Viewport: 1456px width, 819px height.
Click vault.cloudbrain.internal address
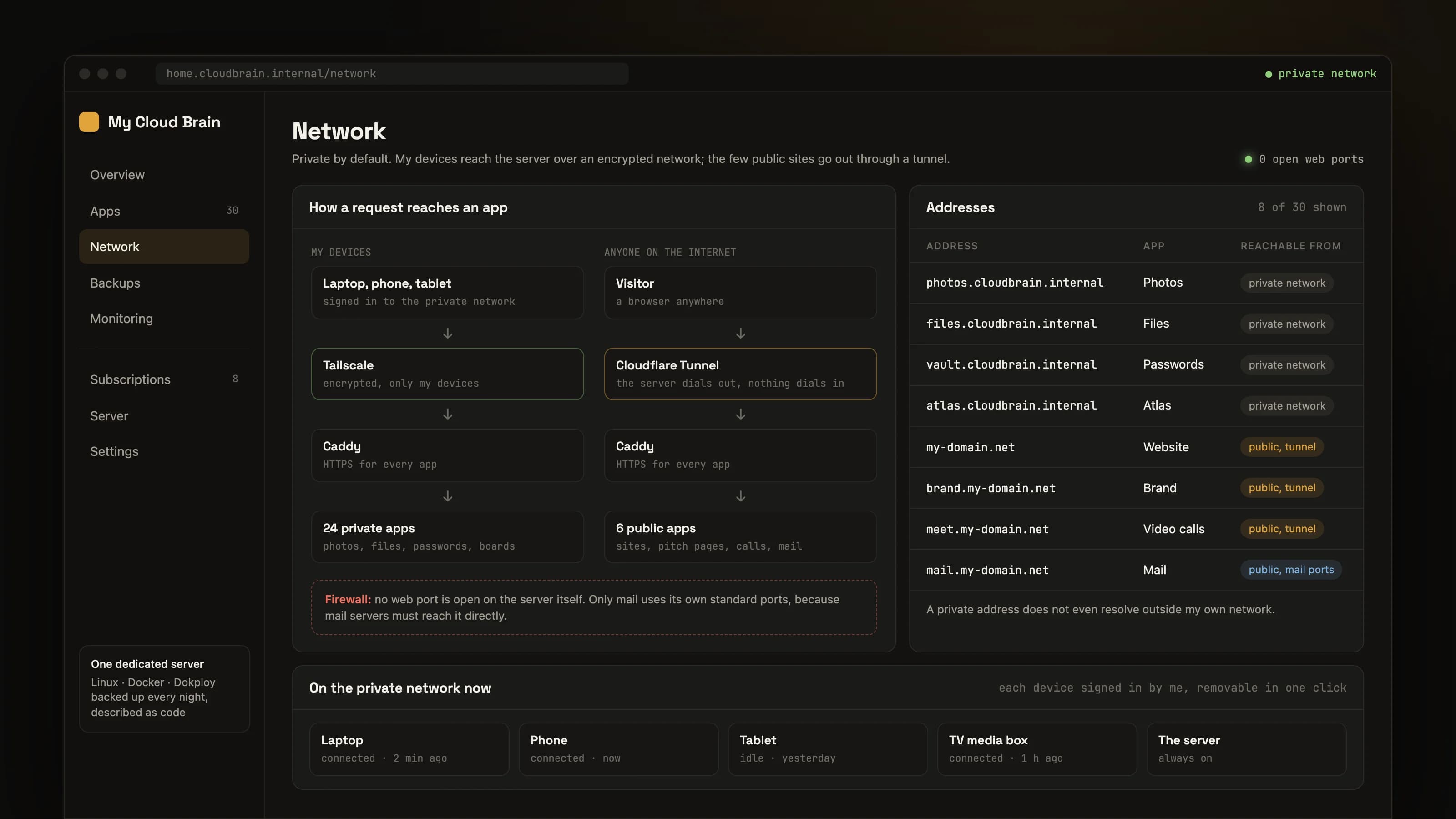tap(1011, 364)
